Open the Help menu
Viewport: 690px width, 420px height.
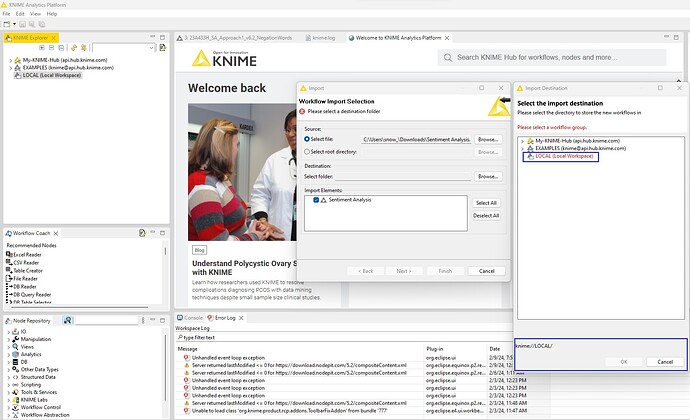coord(52,14)
